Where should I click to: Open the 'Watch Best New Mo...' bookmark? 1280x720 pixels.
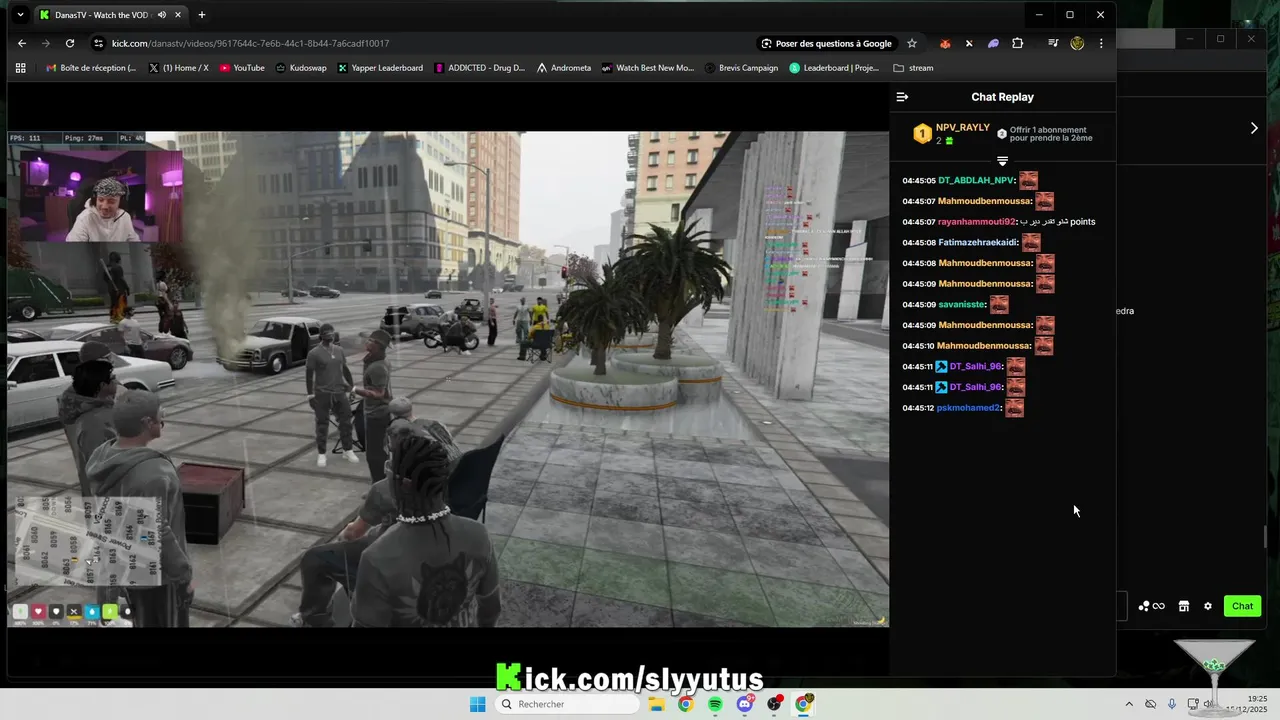[647, 68]
